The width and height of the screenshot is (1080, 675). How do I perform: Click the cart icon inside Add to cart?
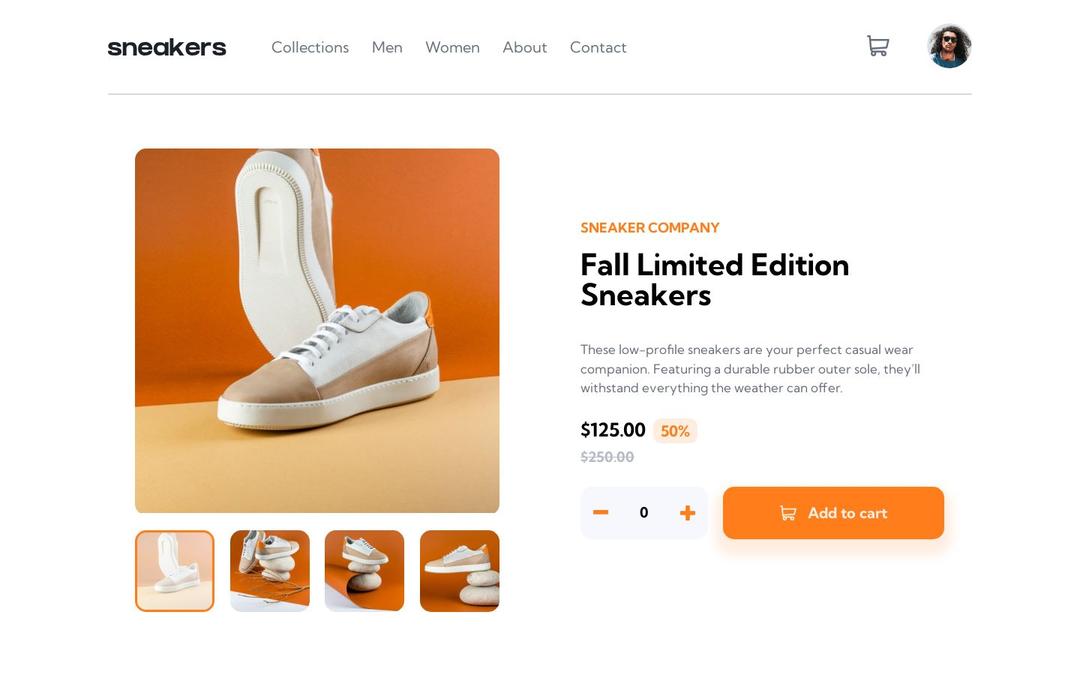[788, 513]
